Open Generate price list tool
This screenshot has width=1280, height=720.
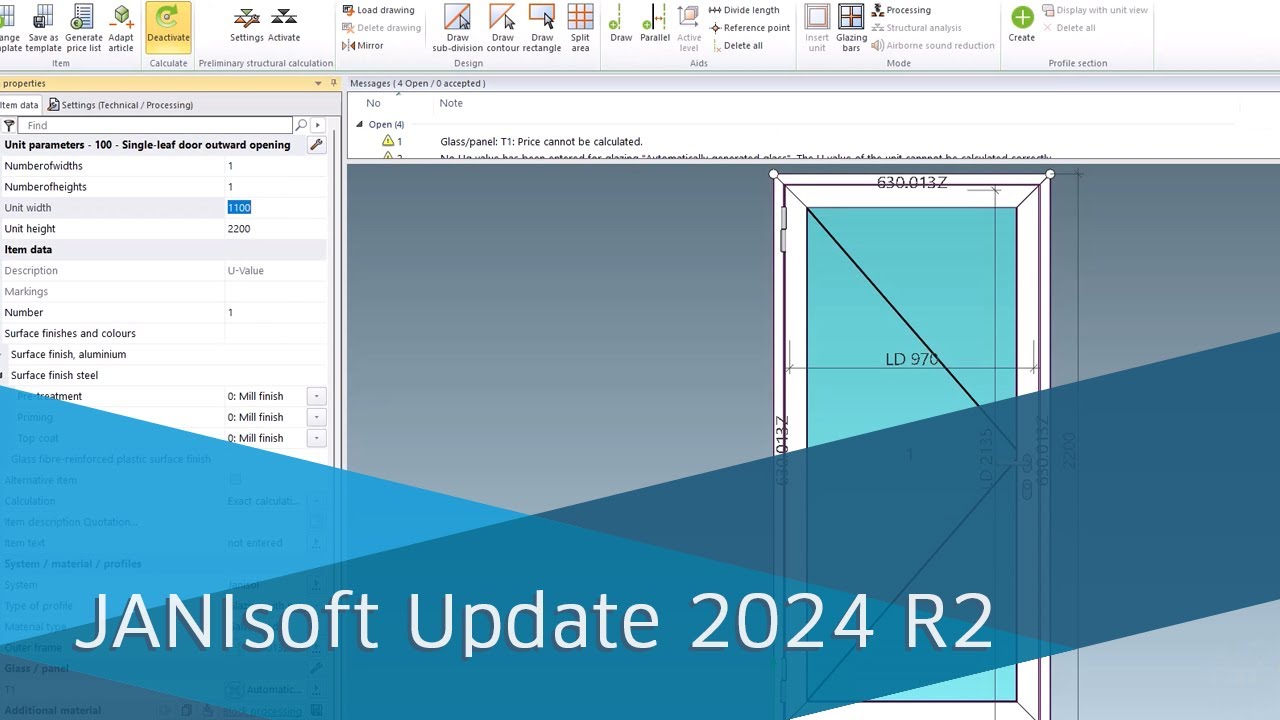[x=84, y=28]
